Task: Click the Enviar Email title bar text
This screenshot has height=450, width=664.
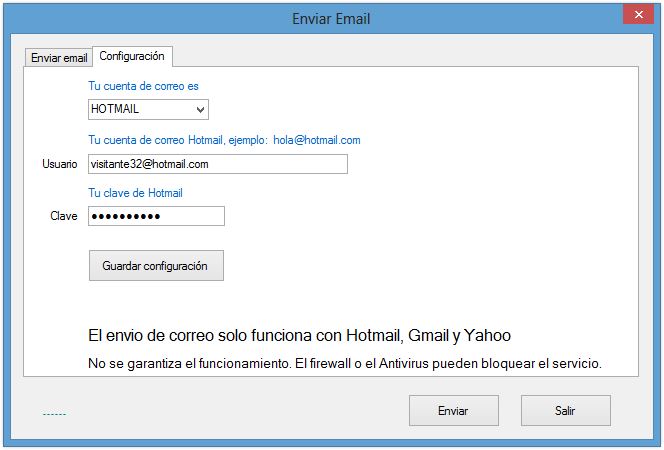Action: point(331,19)
